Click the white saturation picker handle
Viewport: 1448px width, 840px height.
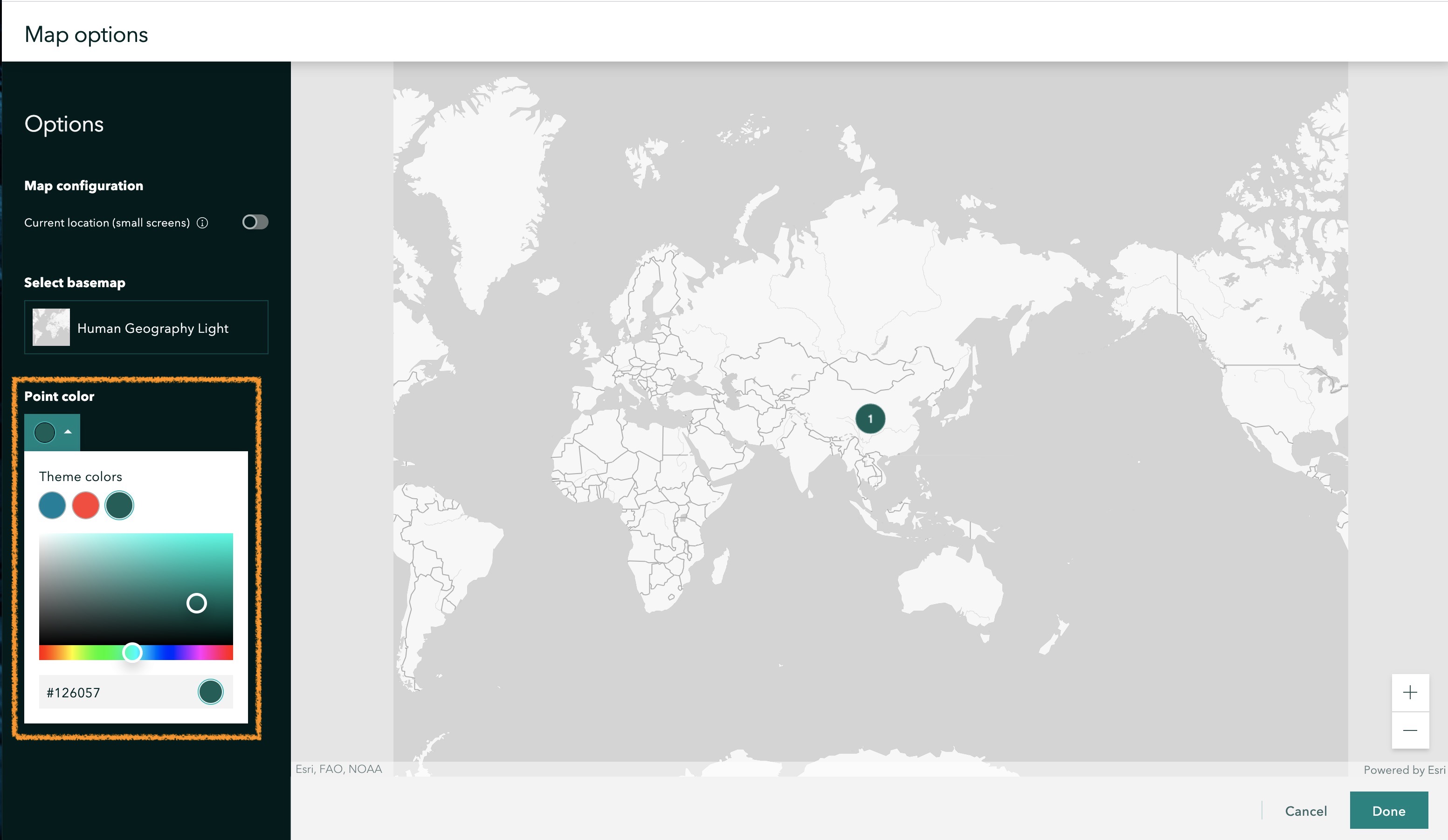pyautogui.click(x=197, y=603)
